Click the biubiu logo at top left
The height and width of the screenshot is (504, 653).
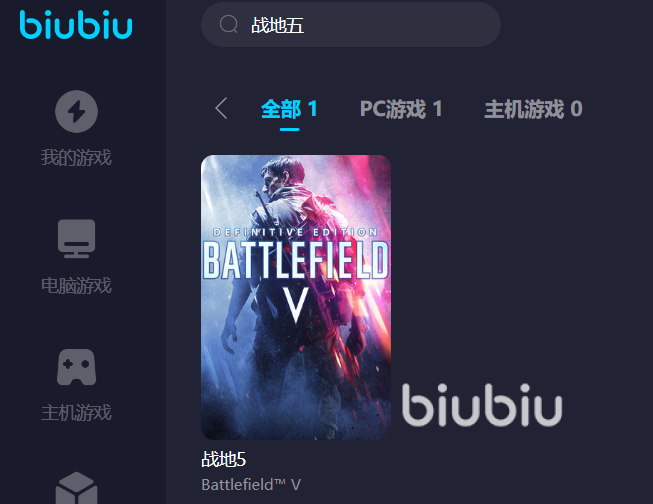(x=76, y=25)
